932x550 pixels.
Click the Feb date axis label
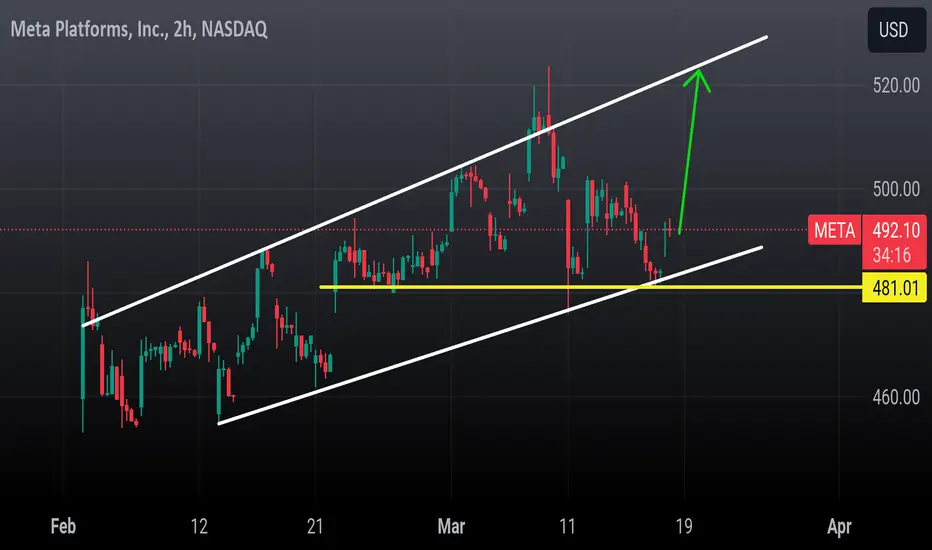(63, 526)
